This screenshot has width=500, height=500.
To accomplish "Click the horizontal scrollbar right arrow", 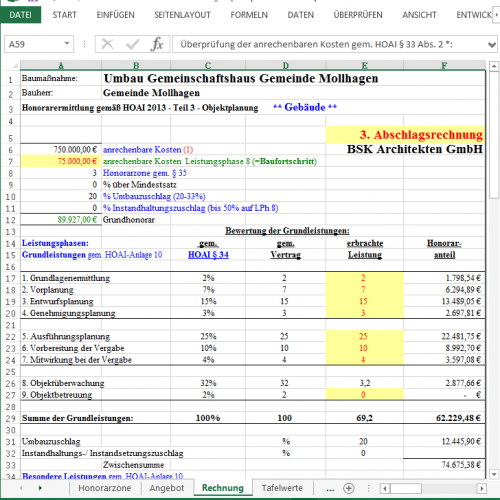I will [x=481, y=489].
